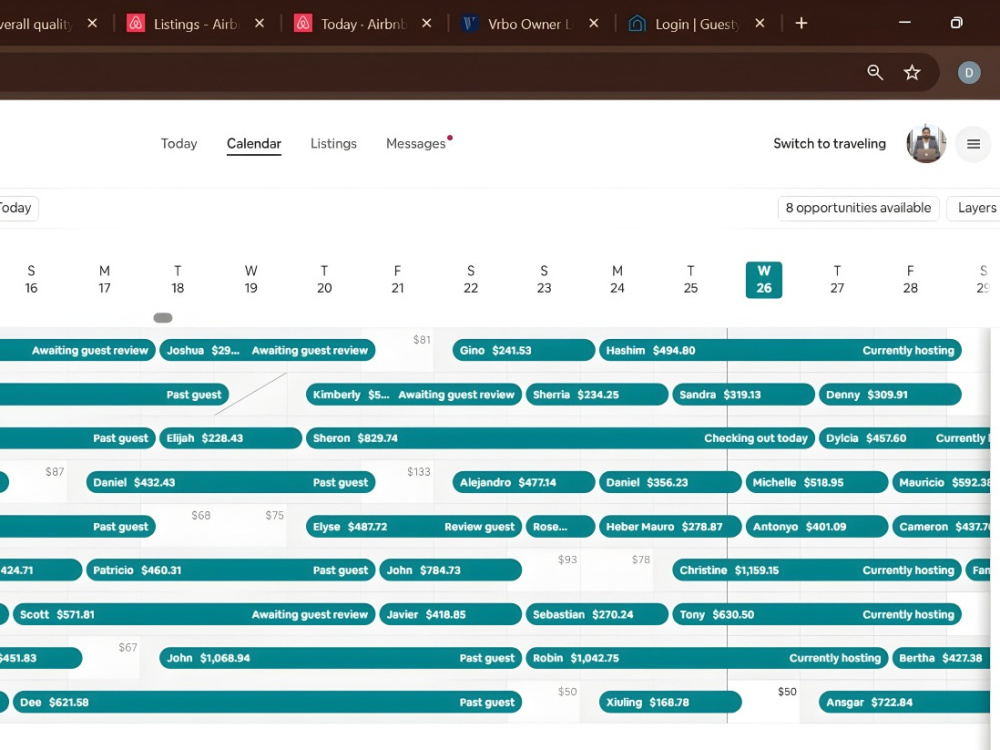
Task: Click the Vrbo favicon on browser tab
Action: click(469, 24)
